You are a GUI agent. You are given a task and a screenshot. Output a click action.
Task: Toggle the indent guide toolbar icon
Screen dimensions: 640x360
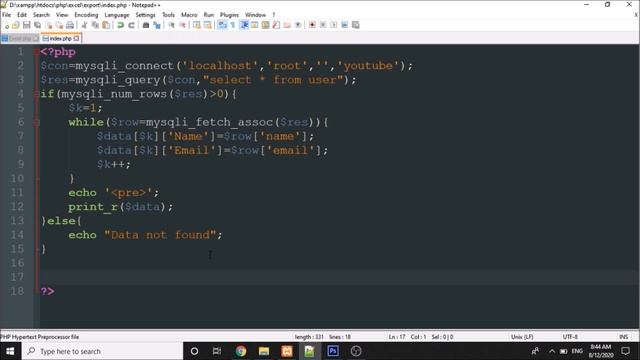[x=244, y=25]
